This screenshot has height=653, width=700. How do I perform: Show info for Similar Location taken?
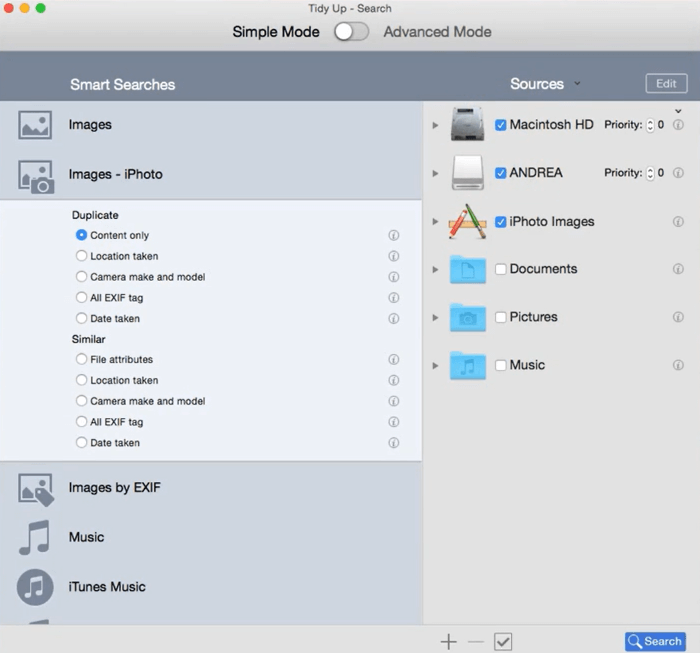(x=393, y=380)
